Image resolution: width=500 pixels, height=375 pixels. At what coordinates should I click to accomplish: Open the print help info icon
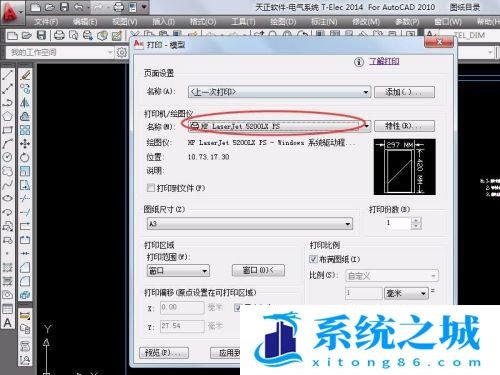click(x=359, y=62)
